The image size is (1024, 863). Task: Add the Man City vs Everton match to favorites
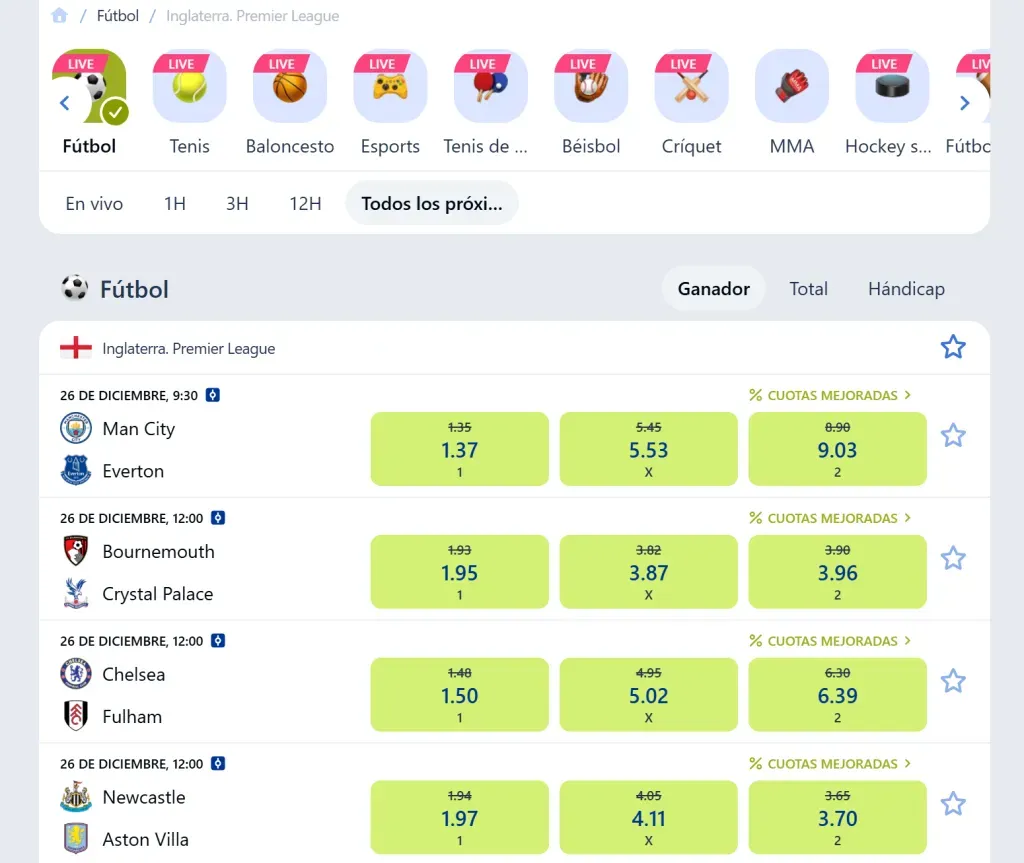coord(952,434)
